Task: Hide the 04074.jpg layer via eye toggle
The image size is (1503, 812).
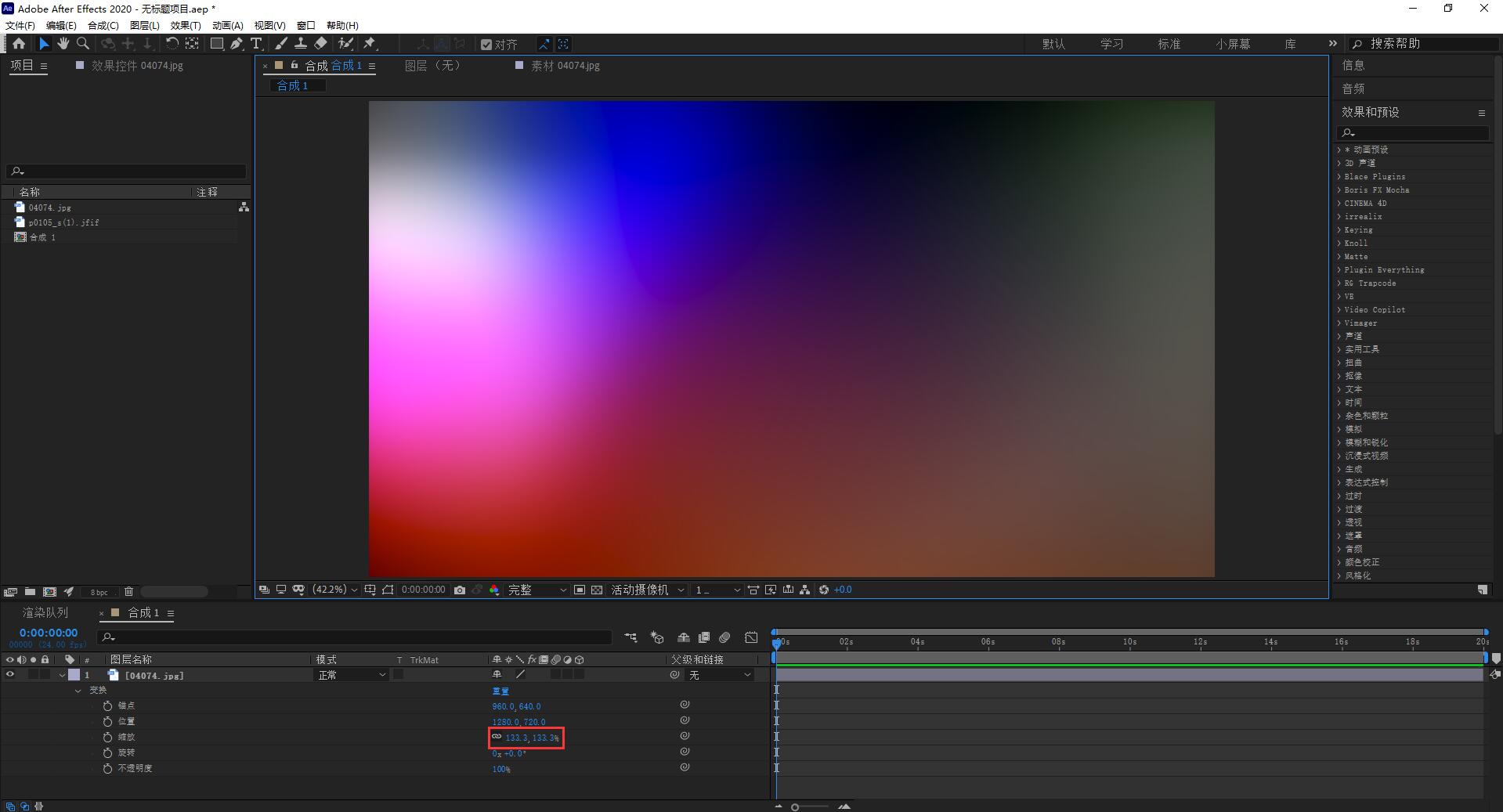Action: [x=10, y=674]
